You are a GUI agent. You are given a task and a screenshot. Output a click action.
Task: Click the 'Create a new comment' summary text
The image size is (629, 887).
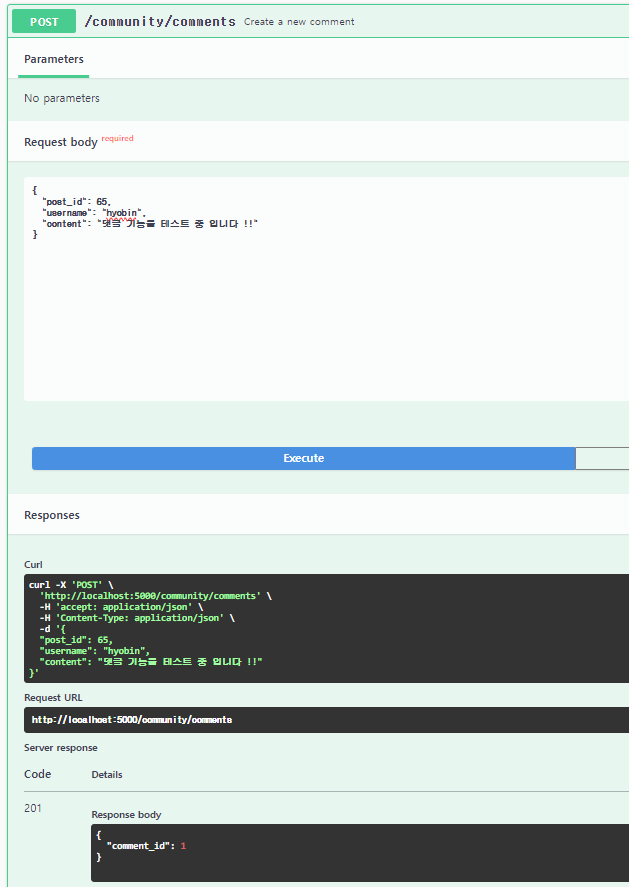pyautogui.click(x=299, y=21)
